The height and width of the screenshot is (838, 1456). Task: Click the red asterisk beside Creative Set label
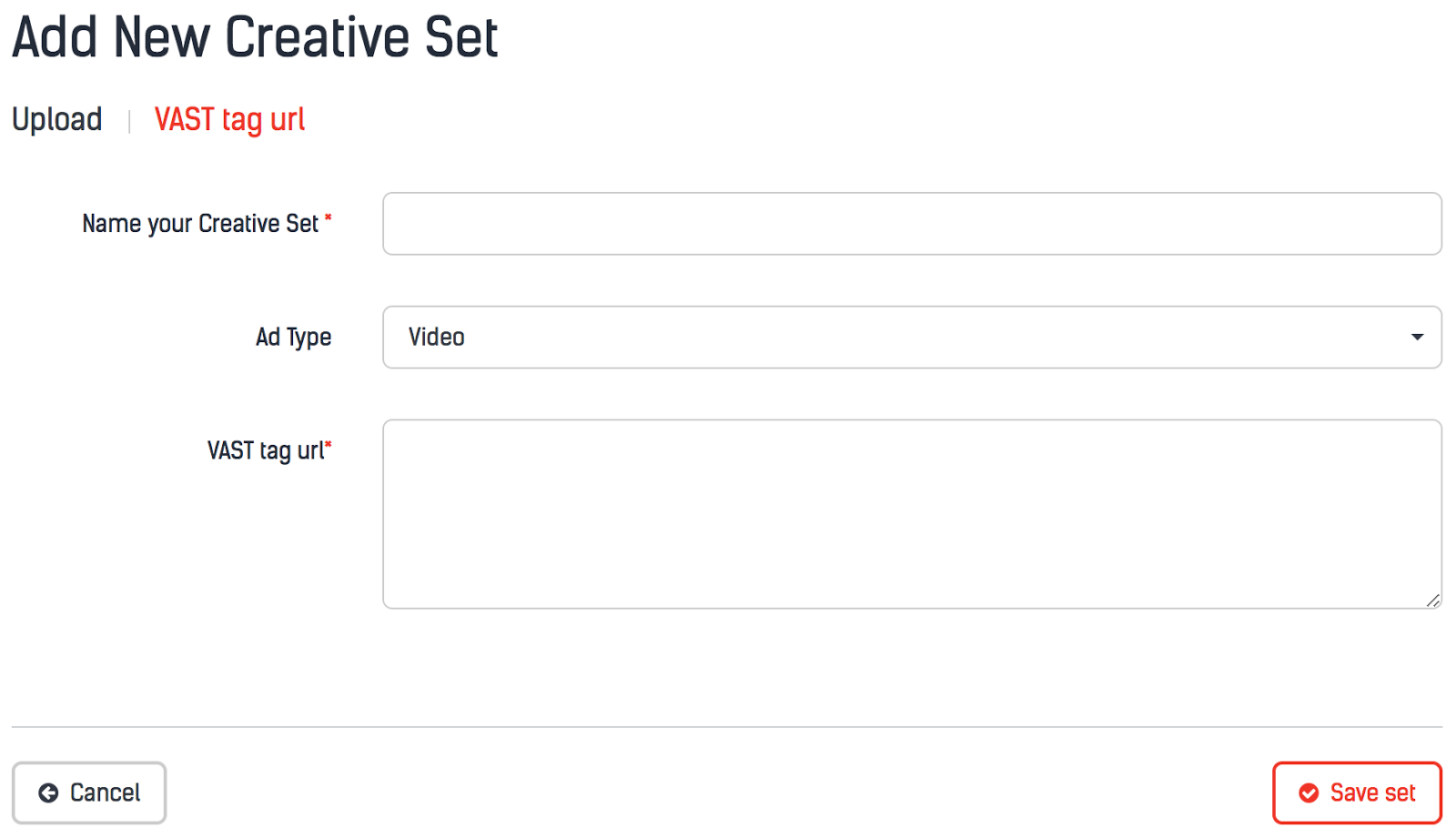click(x=329, y=217)
